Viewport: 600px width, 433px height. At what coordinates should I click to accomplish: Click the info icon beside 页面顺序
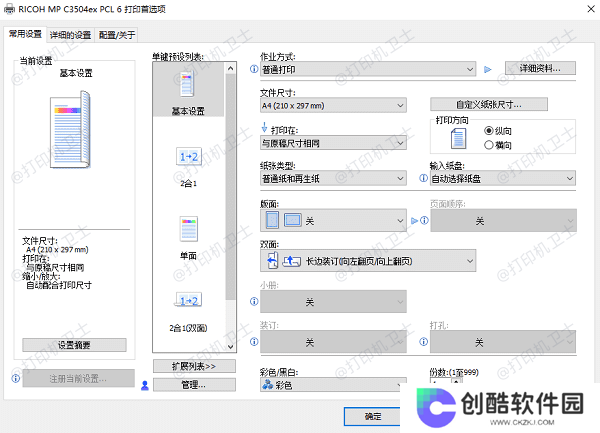pos(424,220)
